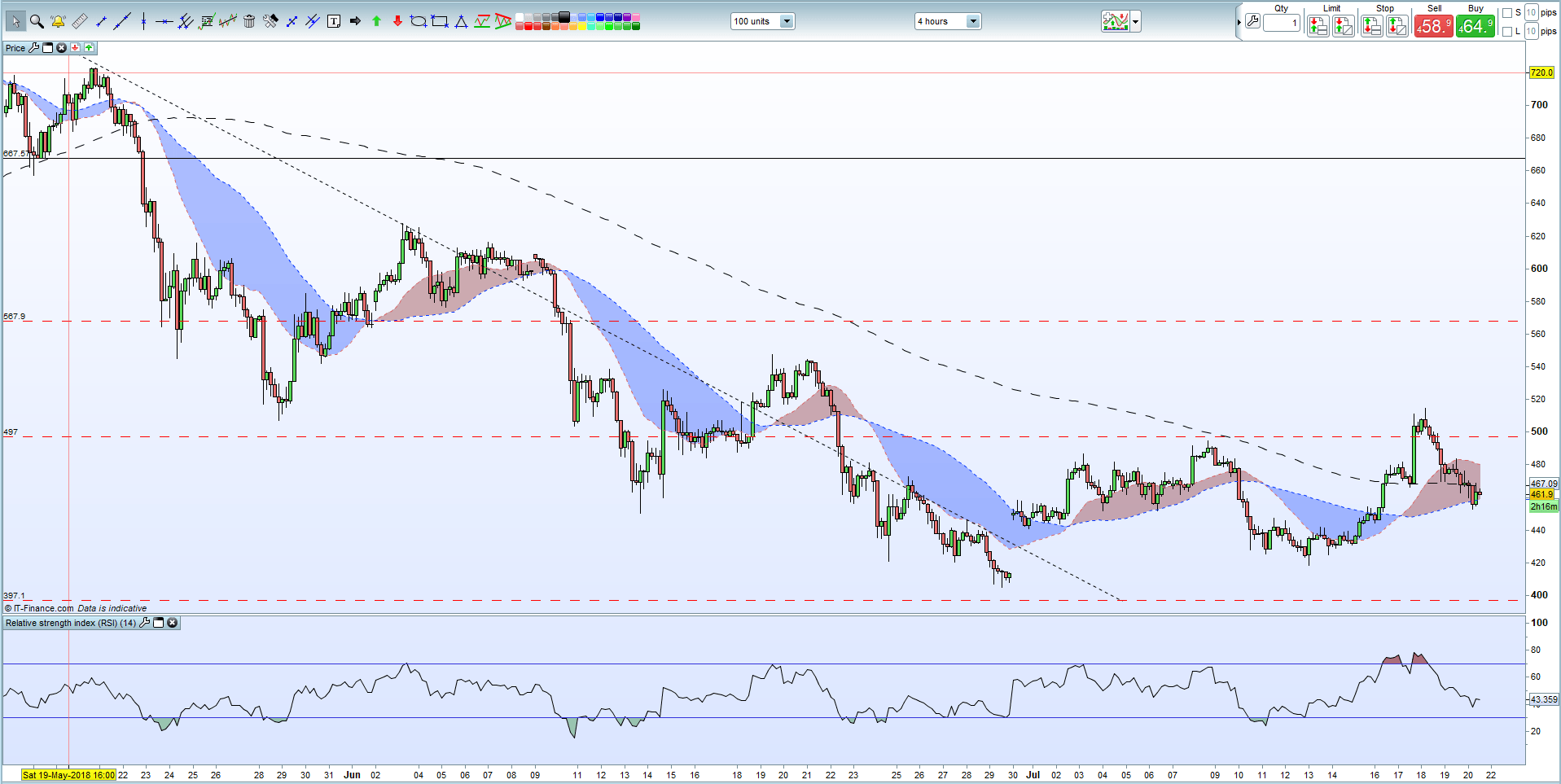Pick the bright yellow color swatch
This screenshot has height=784, width=1561.
(x=582, y=26)
